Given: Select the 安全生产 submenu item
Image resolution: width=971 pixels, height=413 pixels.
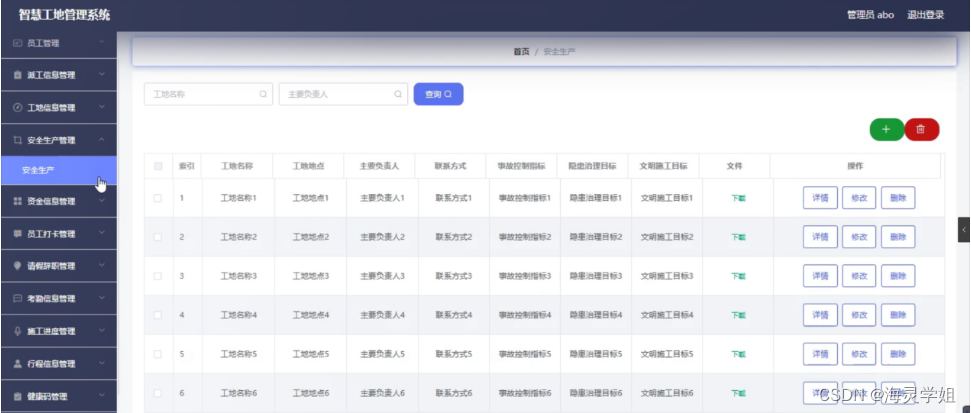Looking at the screenshot, I should (58, 170).
